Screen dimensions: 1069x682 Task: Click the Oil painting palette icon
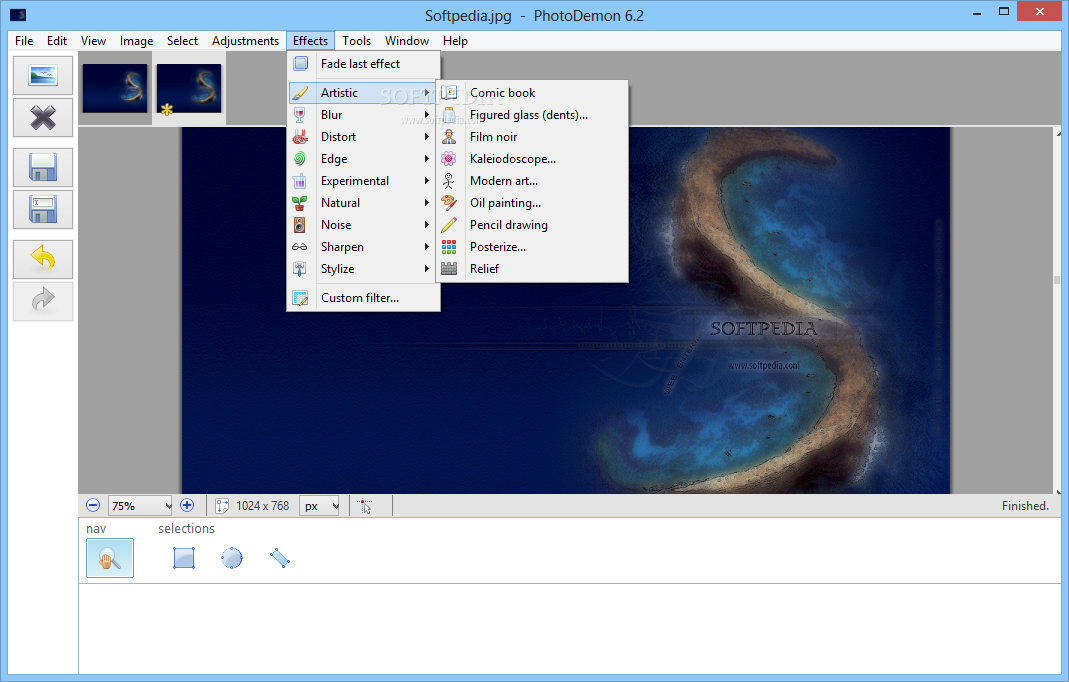pos(449,203)
